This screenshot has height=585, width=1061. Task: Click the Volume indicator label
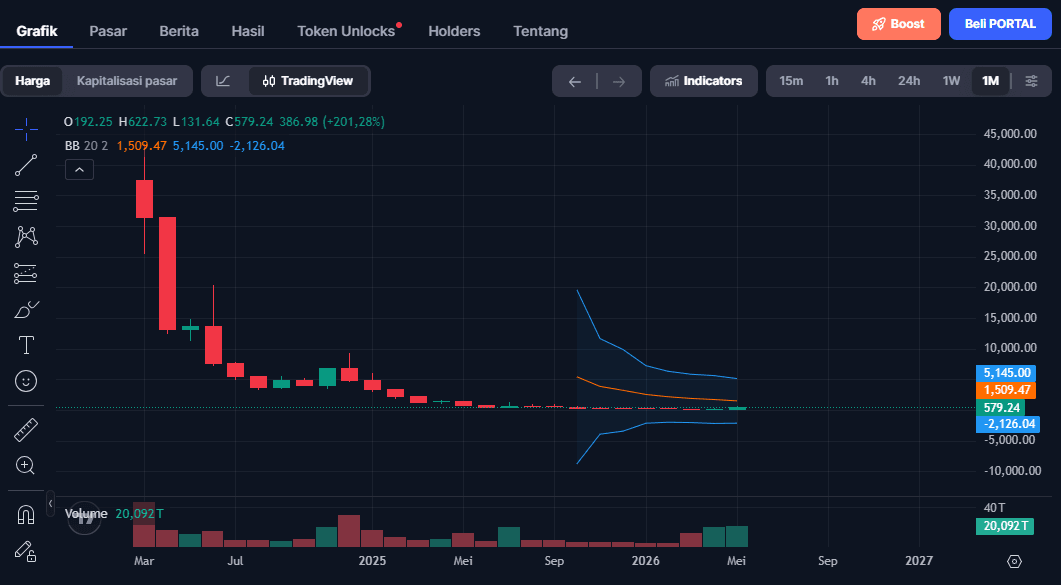tap(86, 514)
